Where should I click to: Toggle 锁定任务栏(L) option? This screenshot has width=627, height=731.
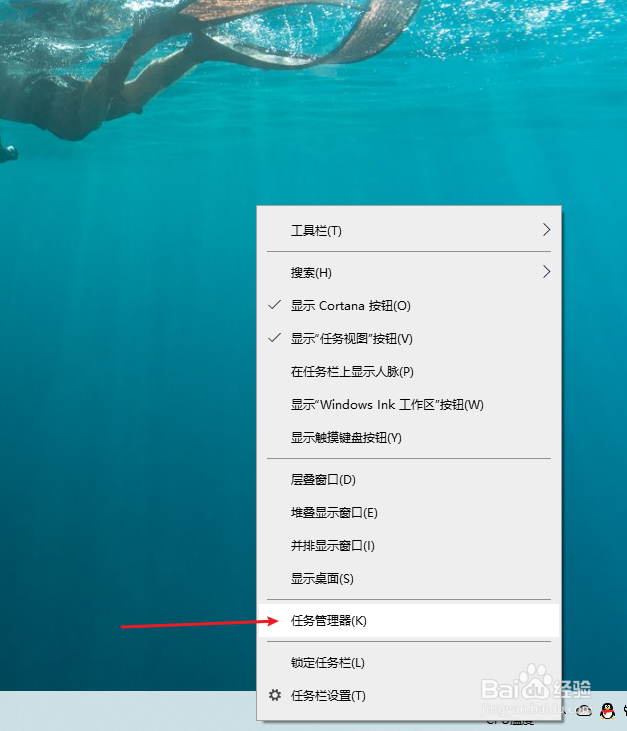[409, 662]
